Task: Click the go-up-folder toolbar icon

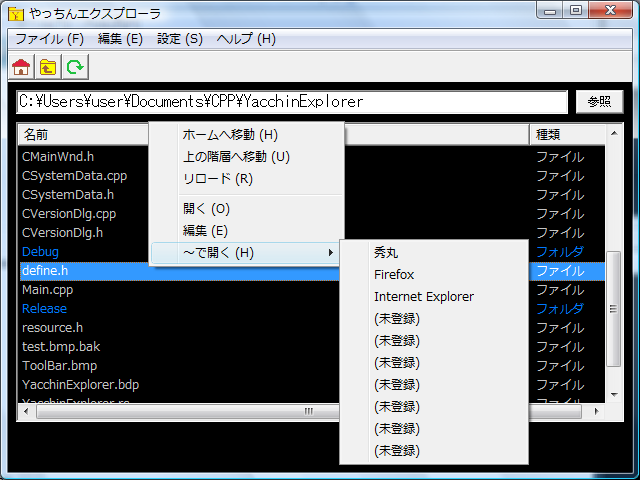Action: pyautogui.click(x=47, y=67)
